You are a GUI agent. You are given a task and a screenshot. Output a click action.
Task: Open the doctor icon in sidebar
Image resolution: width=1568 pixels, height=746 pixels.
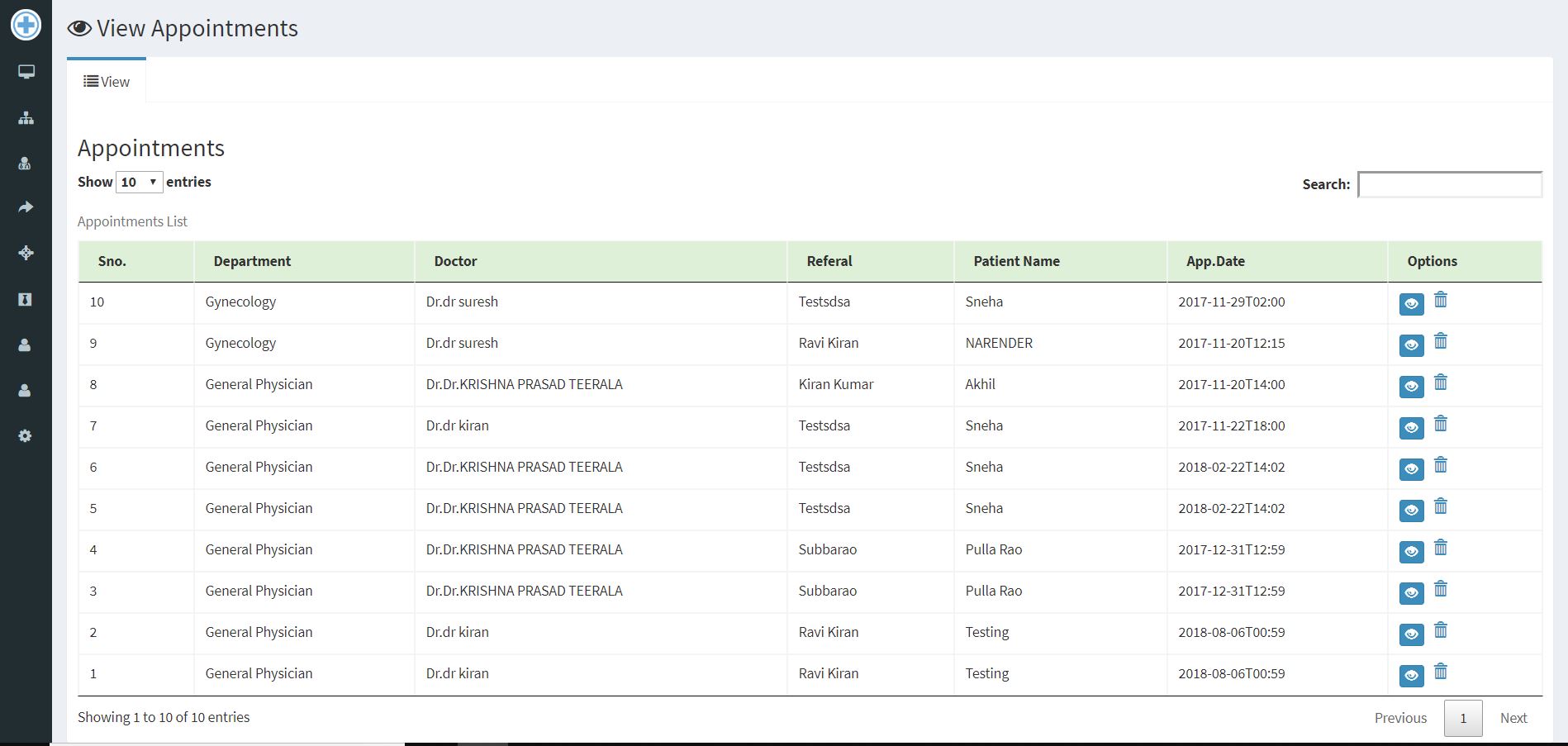pyautogui.click(x=25, y=164)
